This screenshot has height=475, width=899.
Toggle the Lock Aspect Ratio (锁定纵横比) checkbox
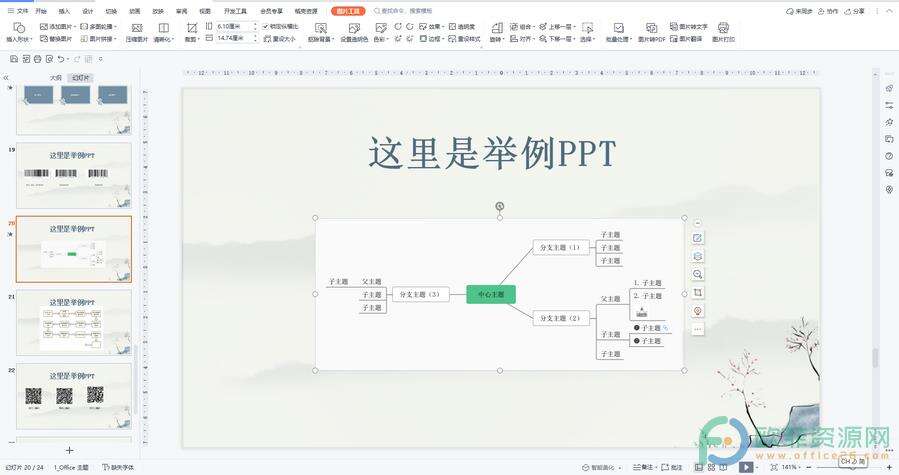pyautogui.click(x=265, y=26)
